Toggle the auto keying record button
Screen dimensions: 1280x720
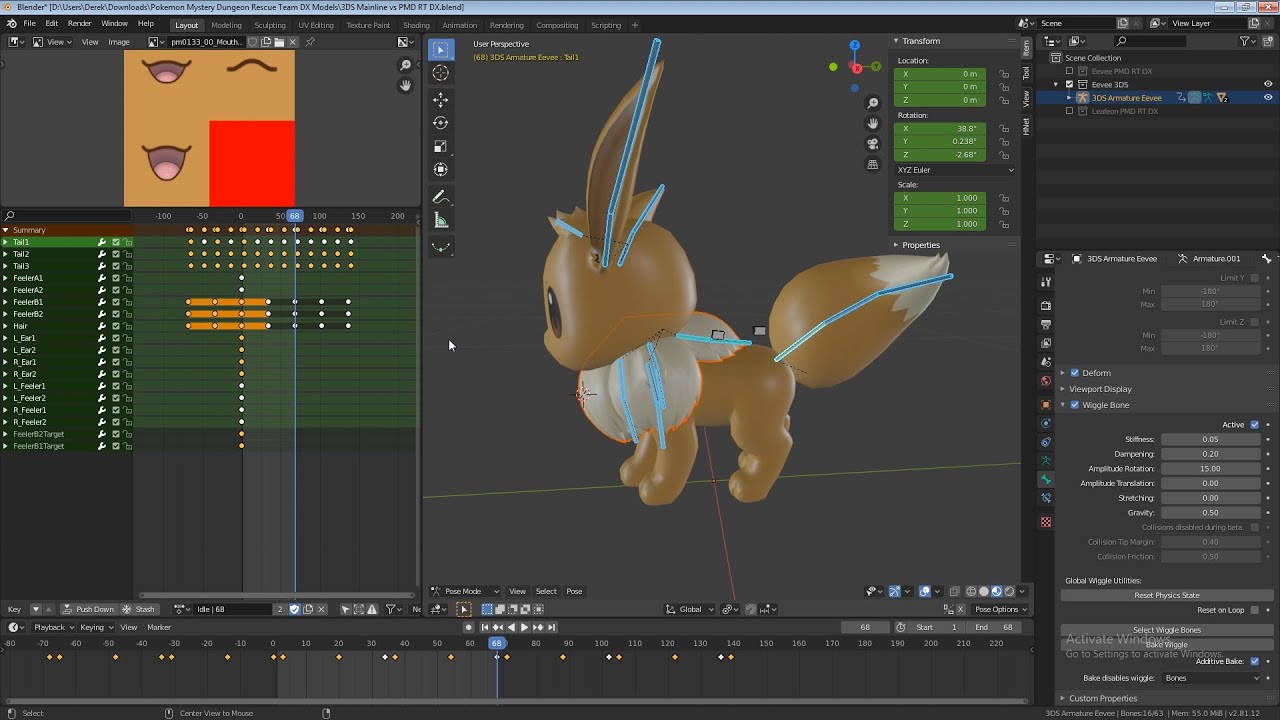tap(468, 627)
